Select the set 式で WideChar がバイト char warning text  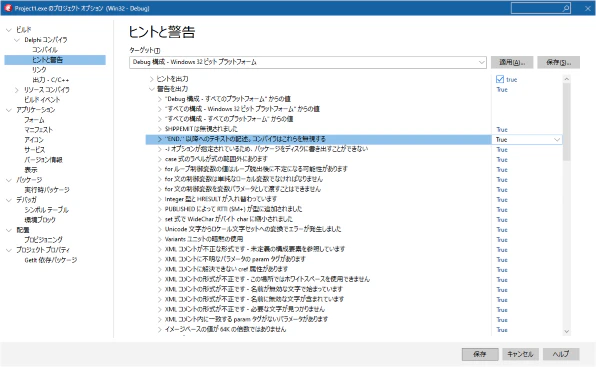[x=228, y=219]
